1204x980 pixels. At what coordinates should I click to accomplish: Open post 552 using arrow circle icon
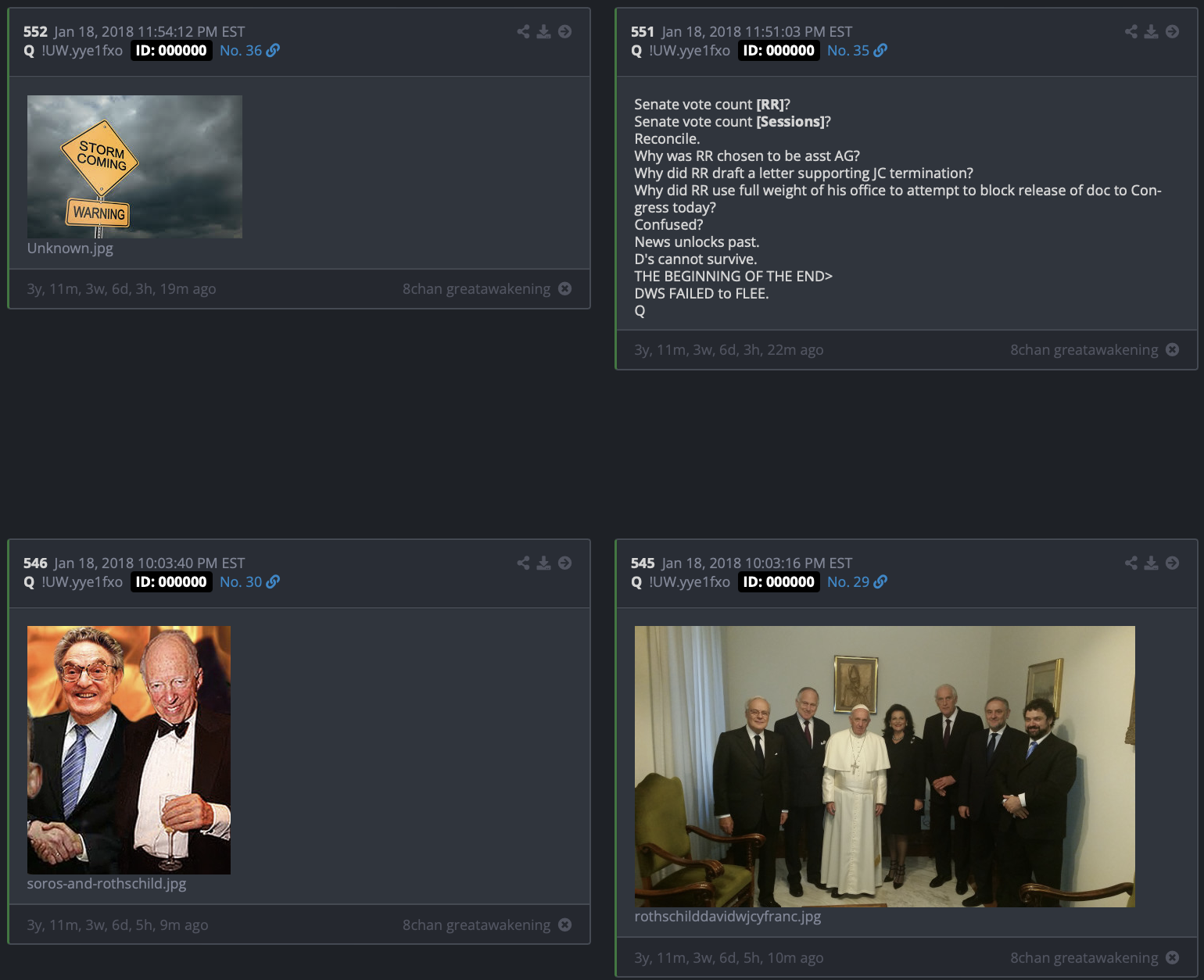(x=565, y=31)
